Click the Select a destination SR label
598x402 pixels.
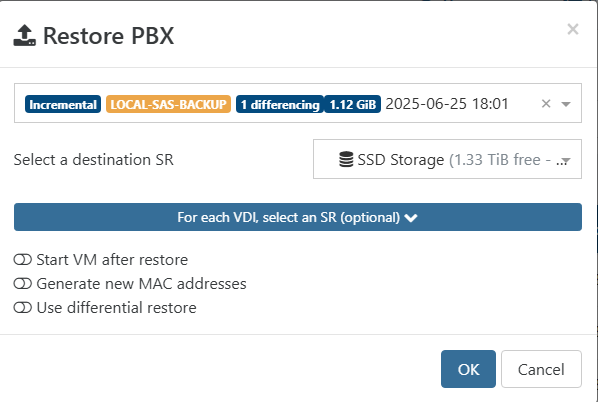pyautogui.click(x=94, y=159)
